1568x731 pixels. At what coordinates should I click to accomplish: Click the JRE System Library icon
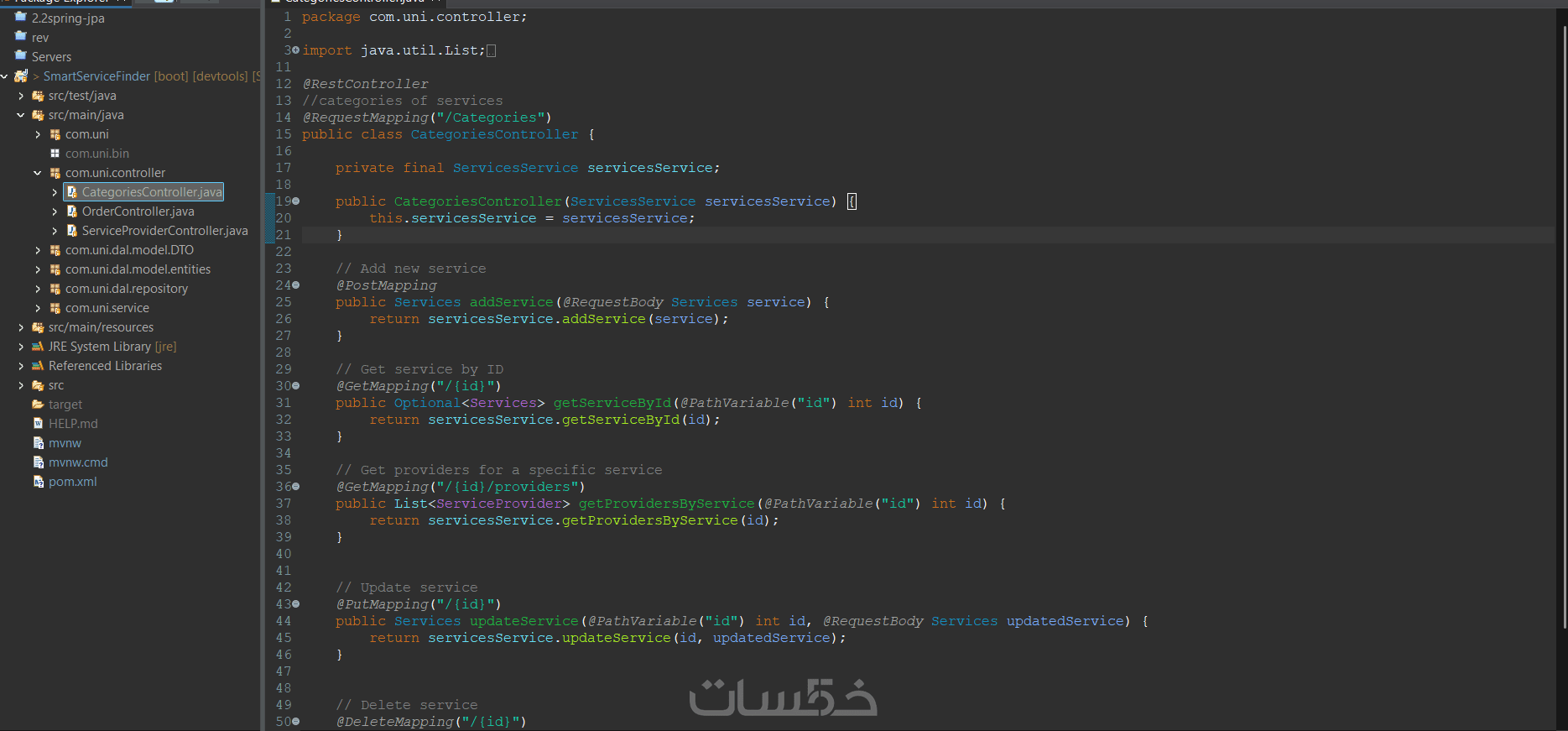pos(38,347)
